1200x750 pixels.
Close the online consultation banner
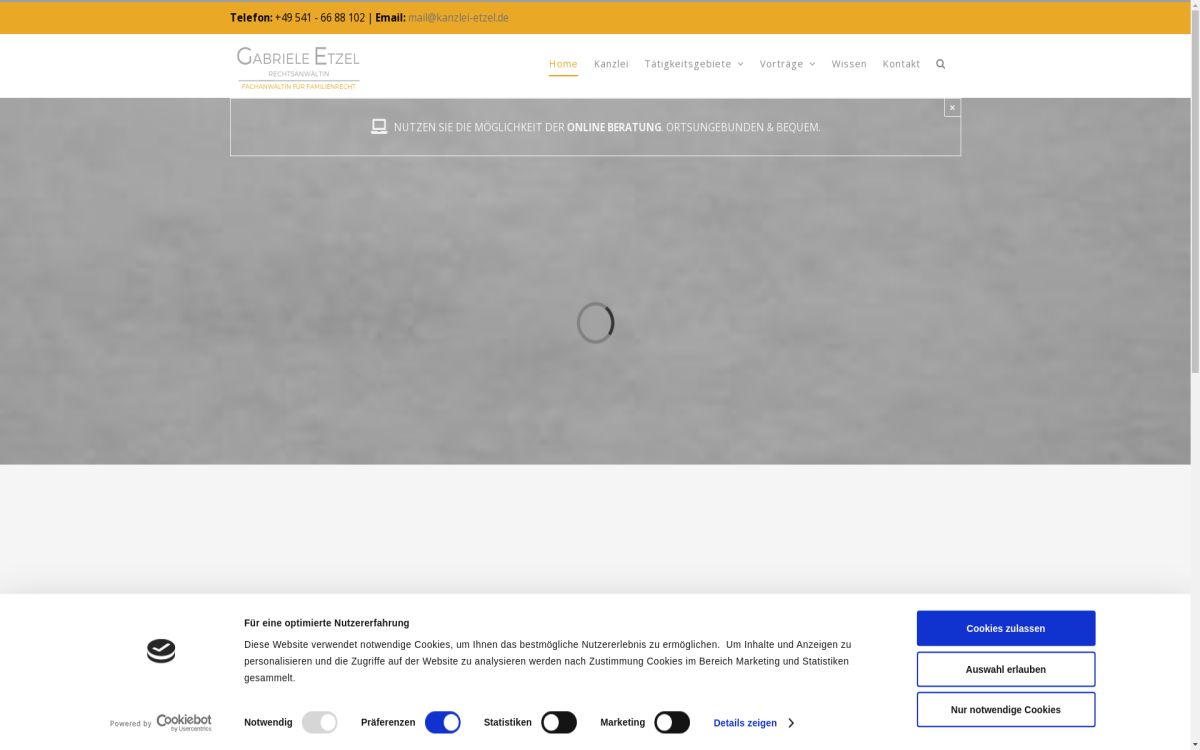952,107
